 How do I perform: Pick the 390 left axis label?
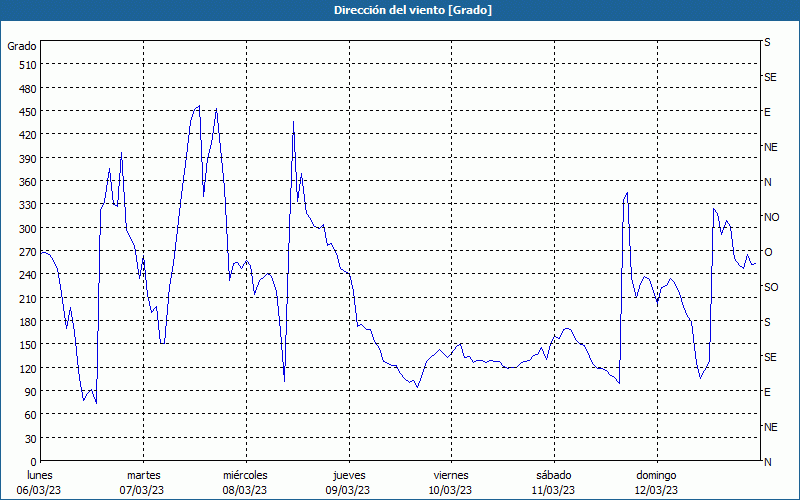pos(28,159)
